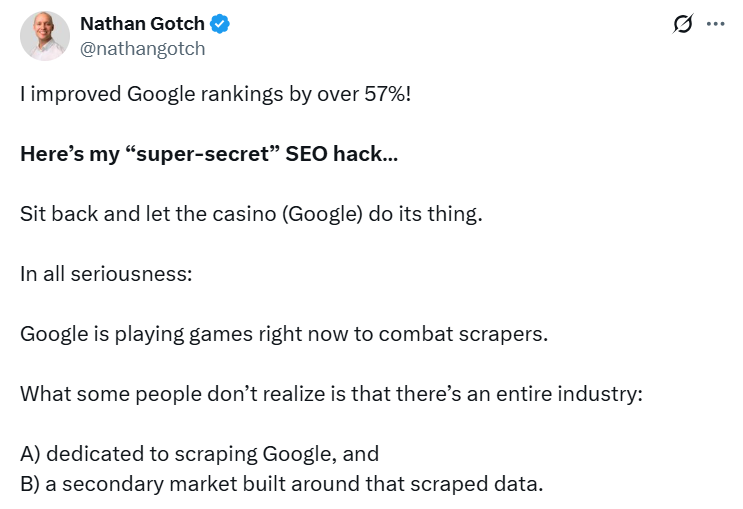This screenshot has width=743, height=509.
Task: Click the word 'scrapers.' in the post
Action: click(x=505, y=333)
